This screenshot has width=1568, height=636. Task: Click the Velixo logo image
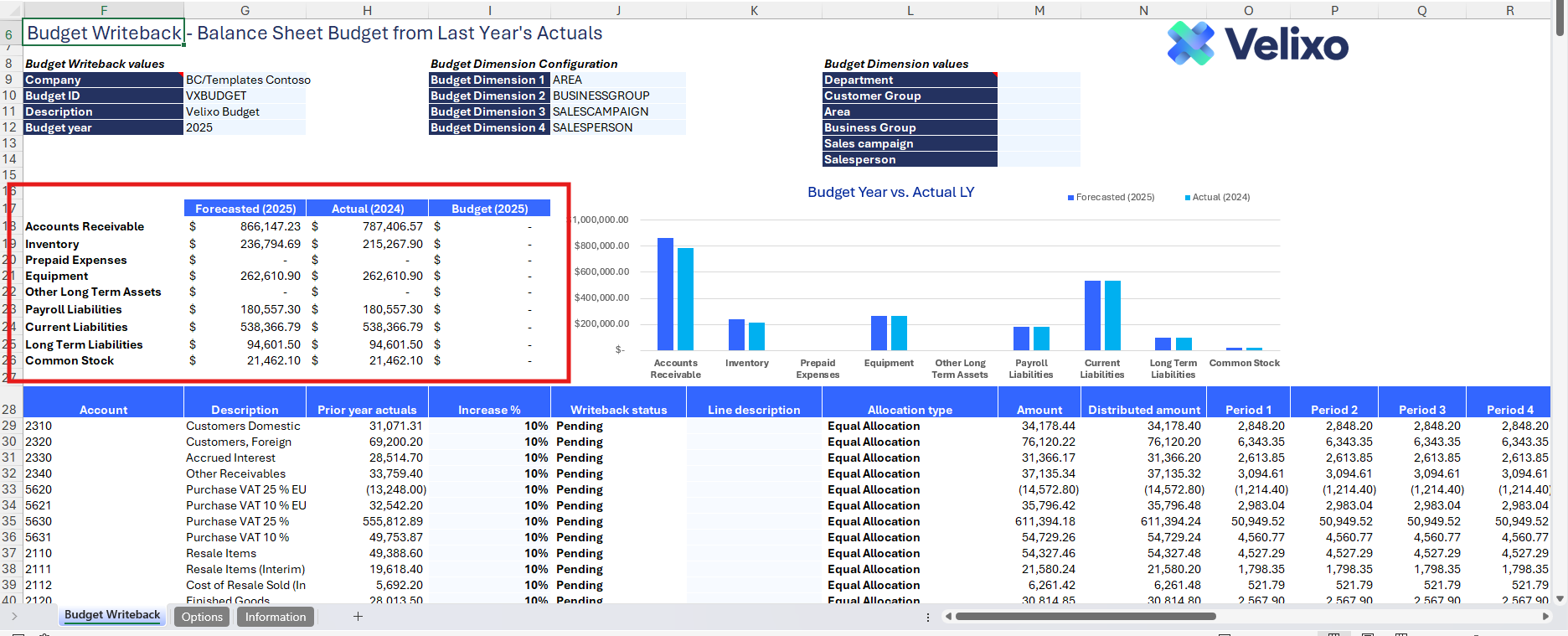[1257, 44]
